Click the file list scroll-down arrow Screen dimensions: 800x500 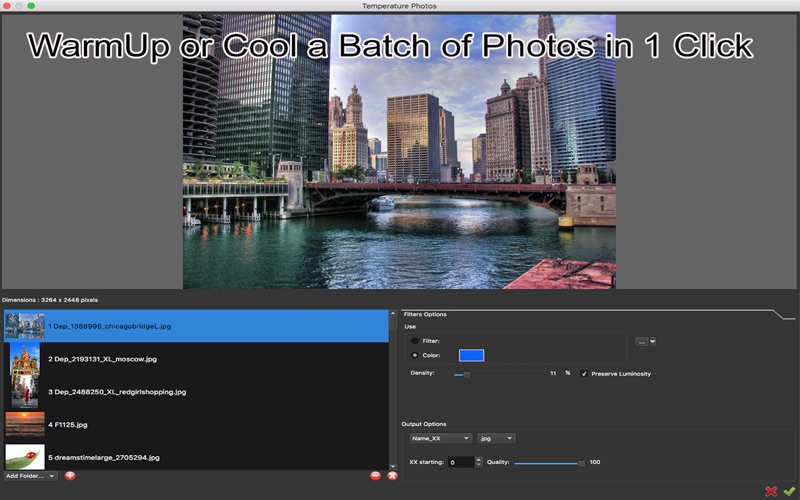pos(392,466)
